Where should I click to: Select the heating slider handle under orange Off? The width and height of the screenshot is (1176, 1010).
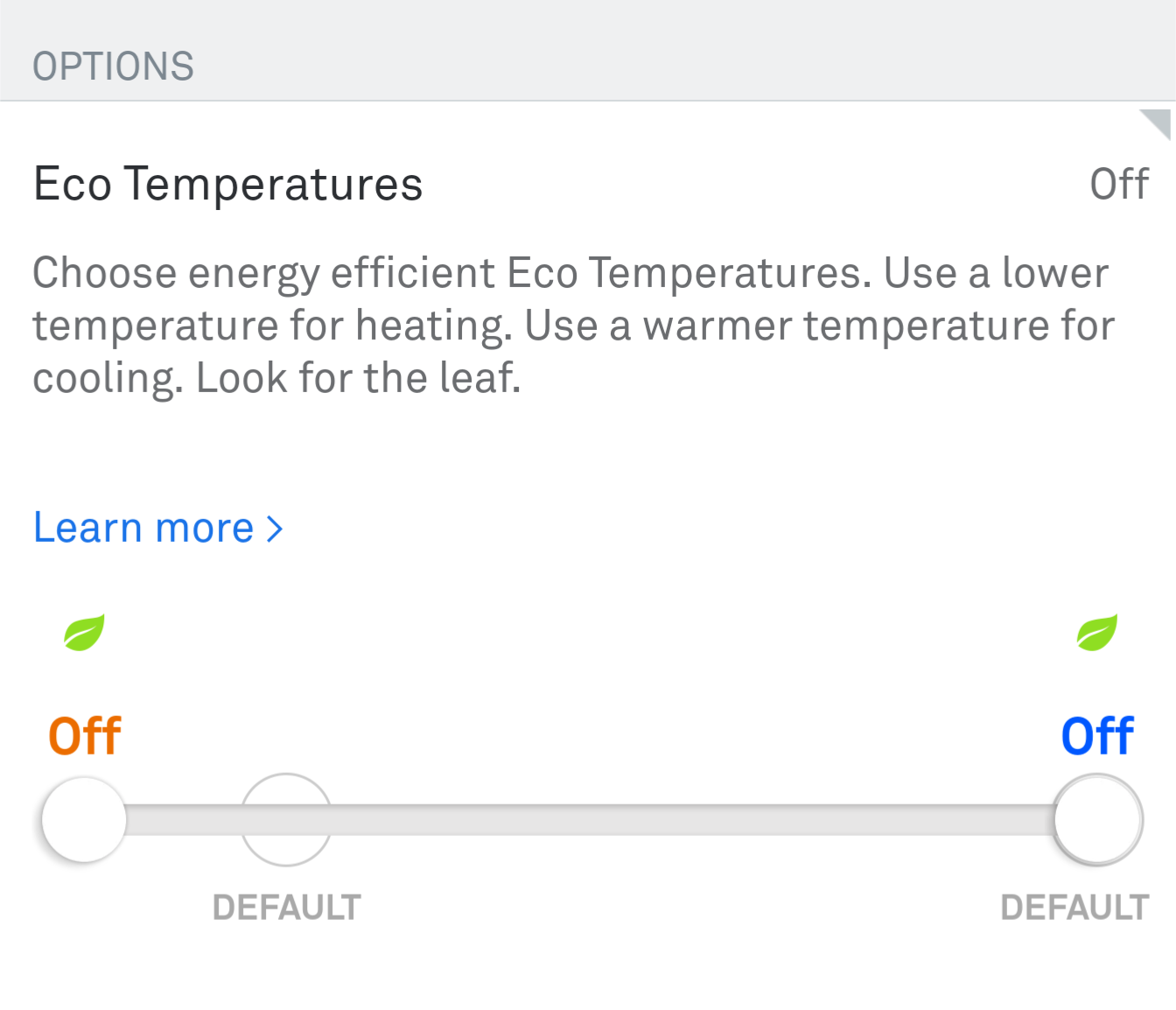(84, 820)
